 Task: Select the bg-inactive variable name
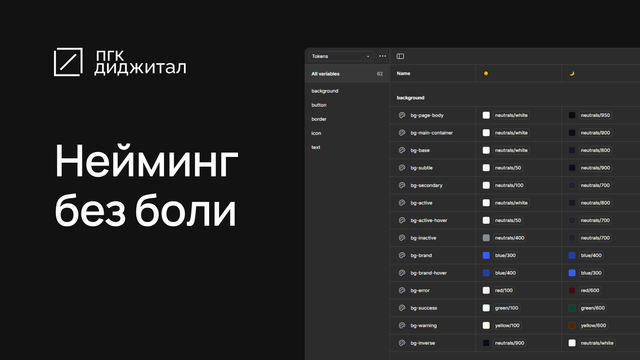(x=423, y=238)
